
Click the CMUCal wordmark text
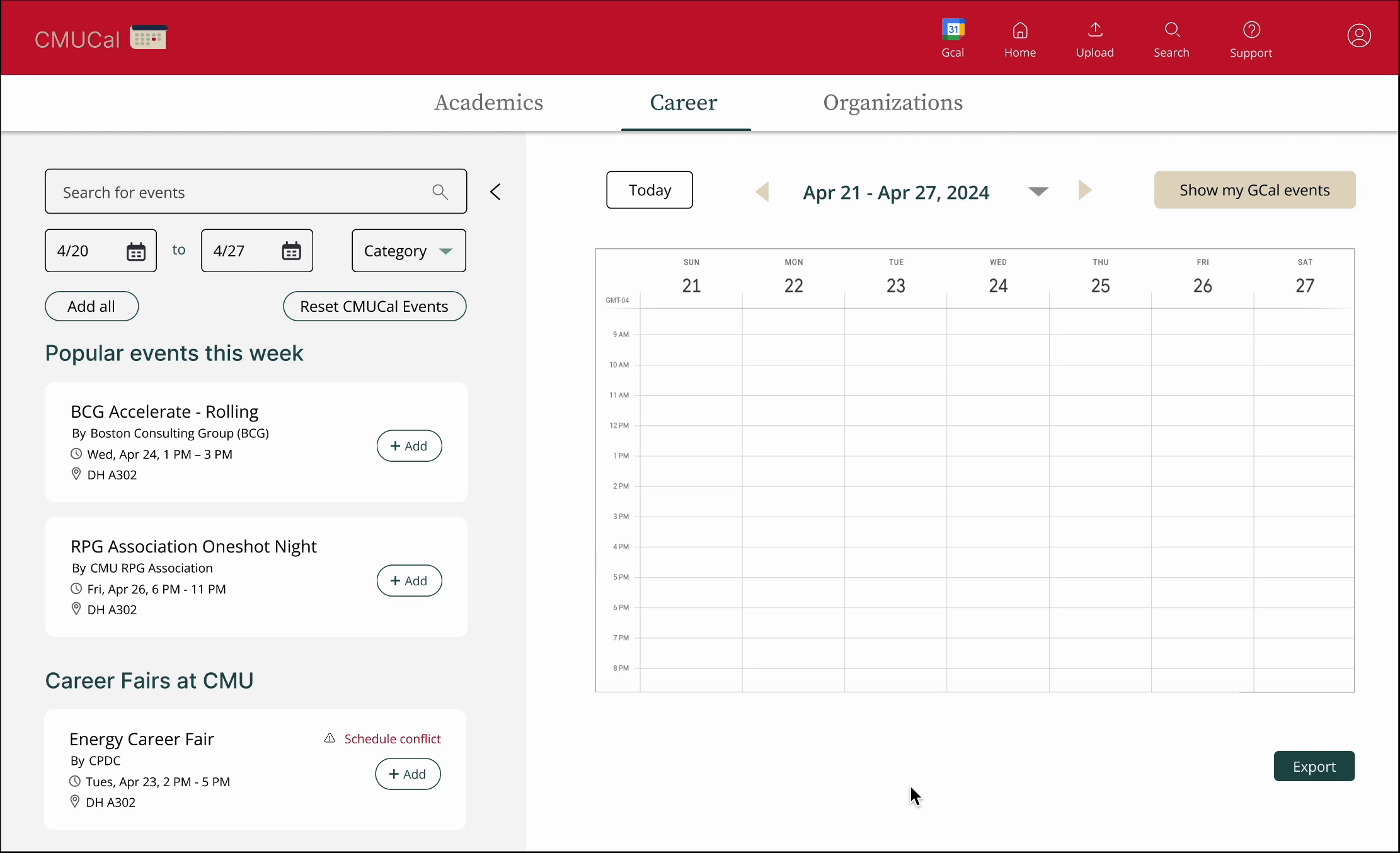77,40
